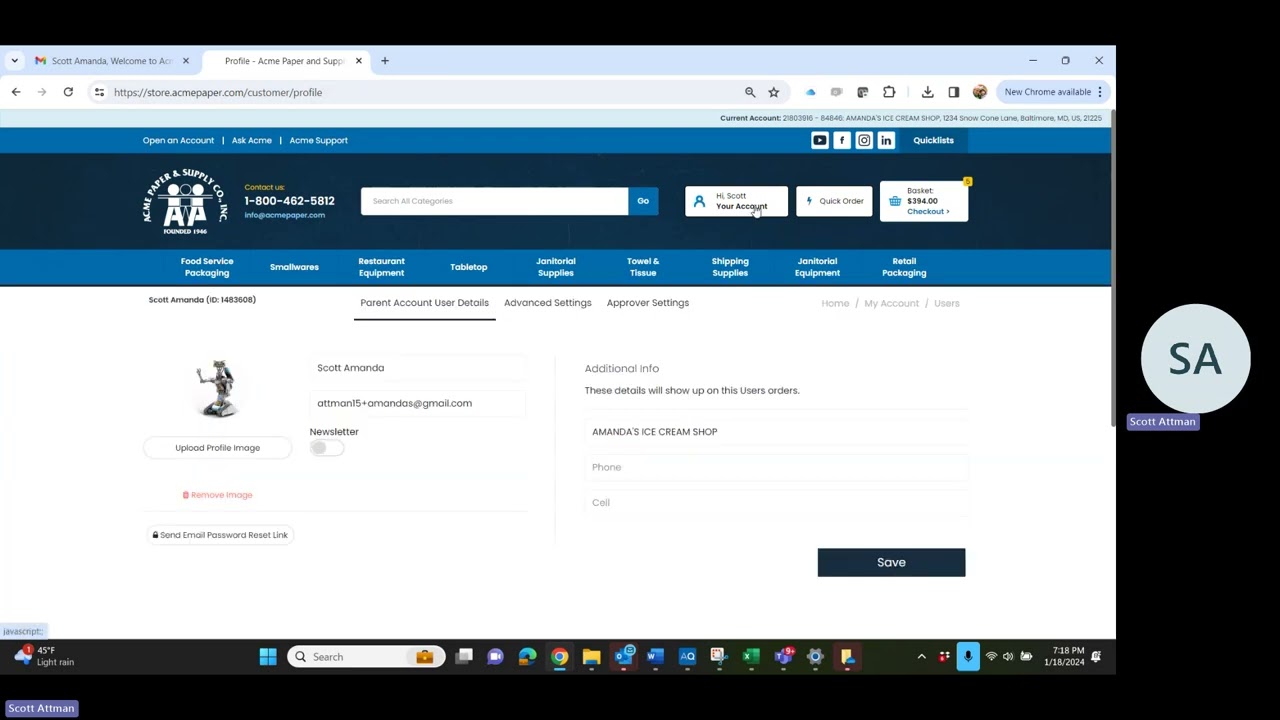Screen dimensions: 1280x720
Task: View site information icon in address bar
Action: [x=99, y=92]
